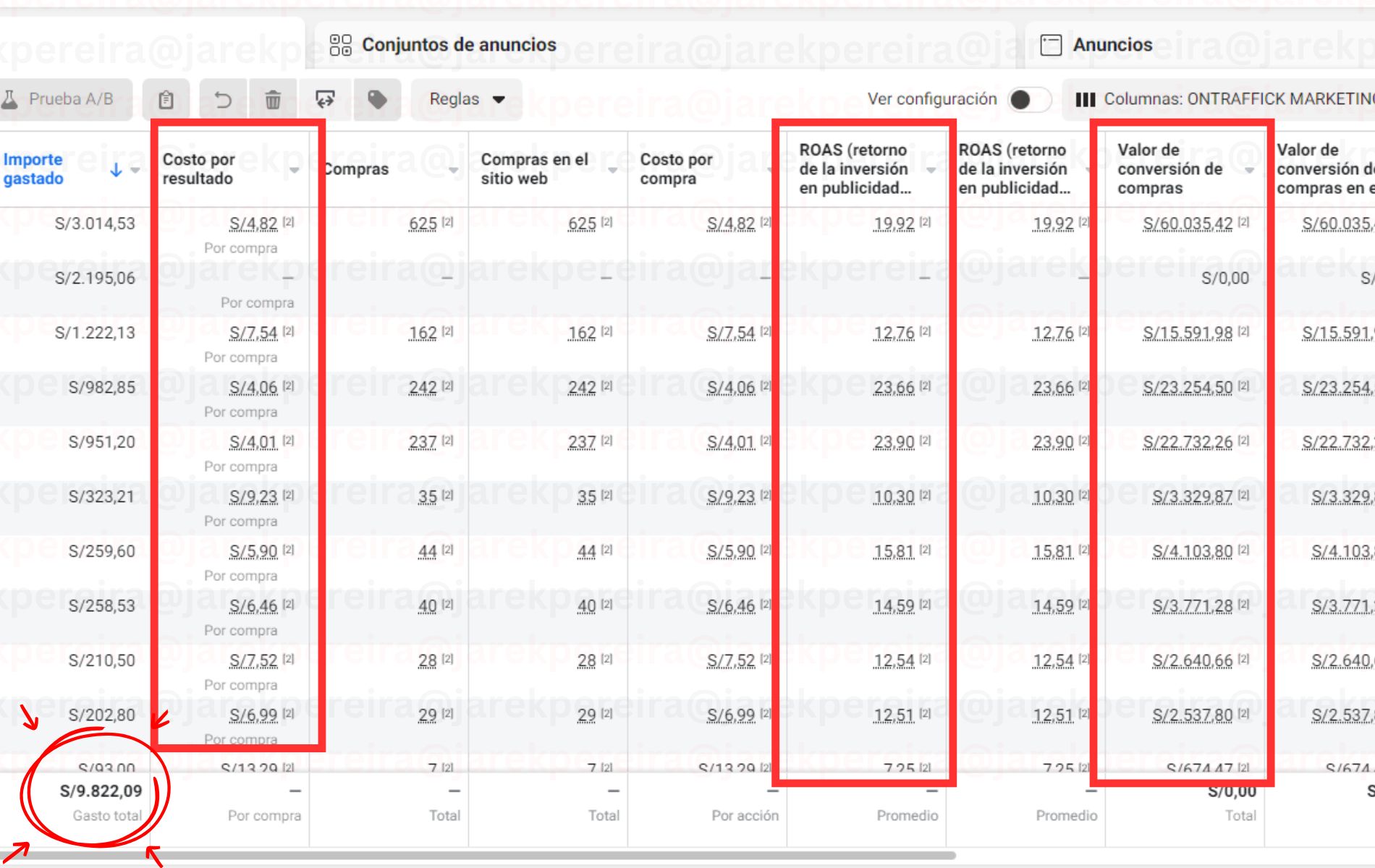Select the Prueba A/B flask icon
This screenshot has height=868, width=1375.
(12, 99)
